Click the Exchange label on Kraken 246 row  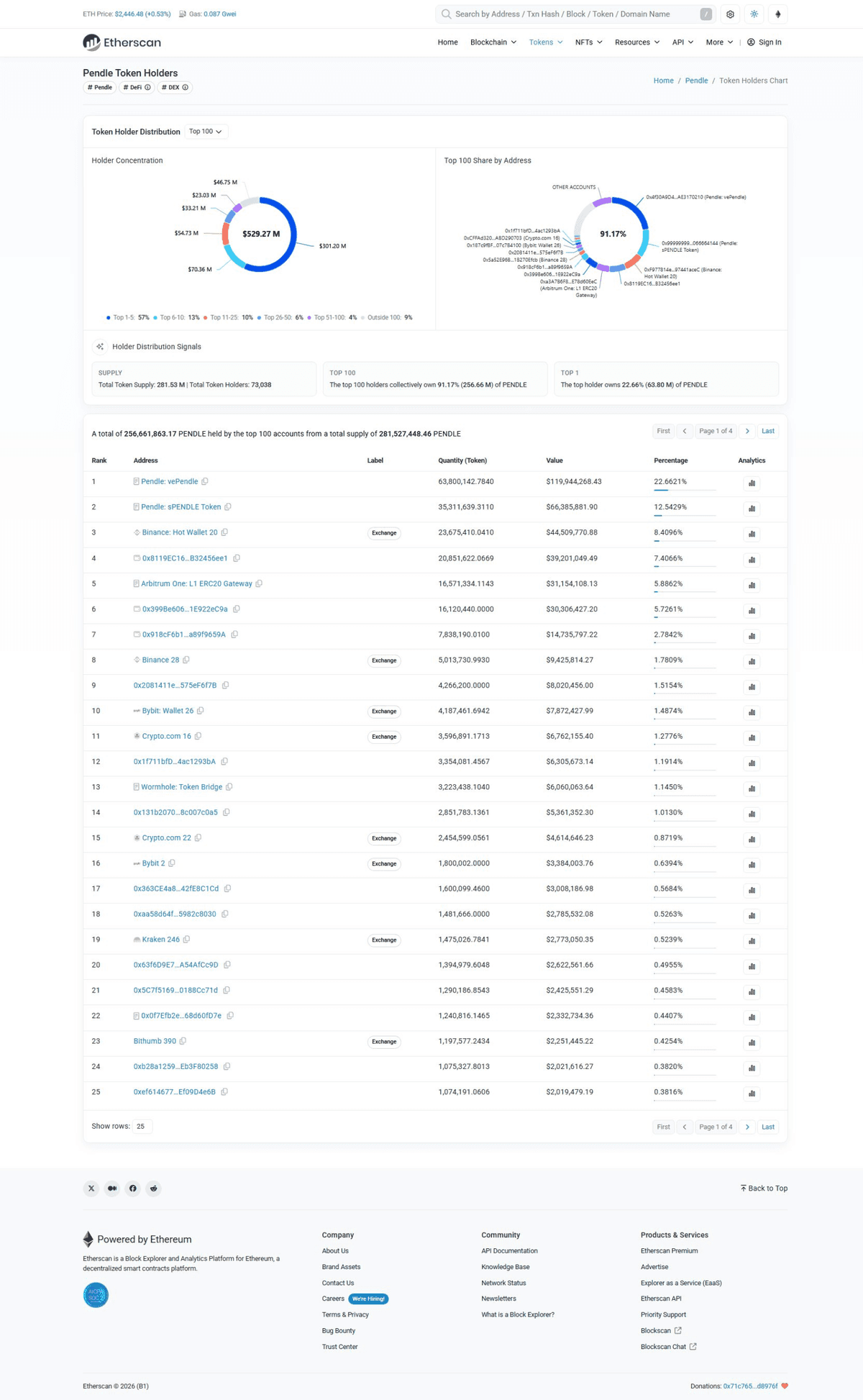click(384, 940)
